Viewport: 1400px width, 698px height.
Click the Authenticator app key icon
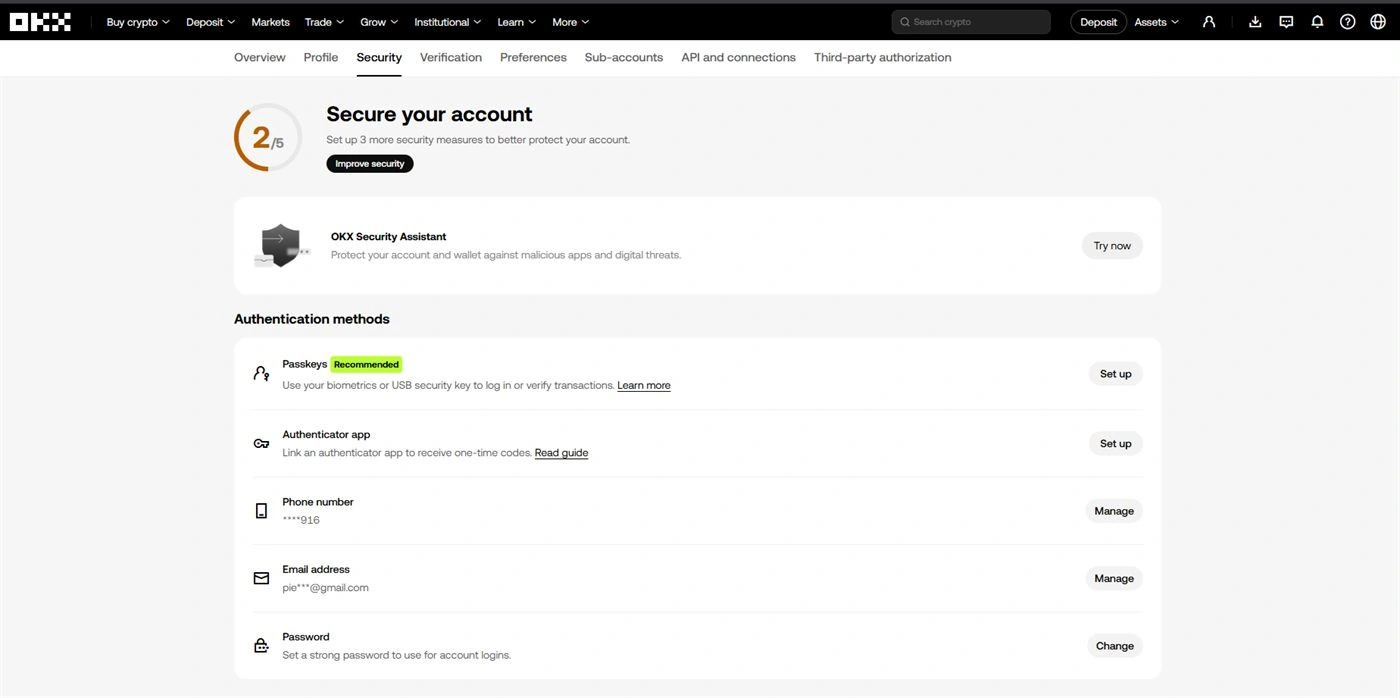[x=261, y=443]
